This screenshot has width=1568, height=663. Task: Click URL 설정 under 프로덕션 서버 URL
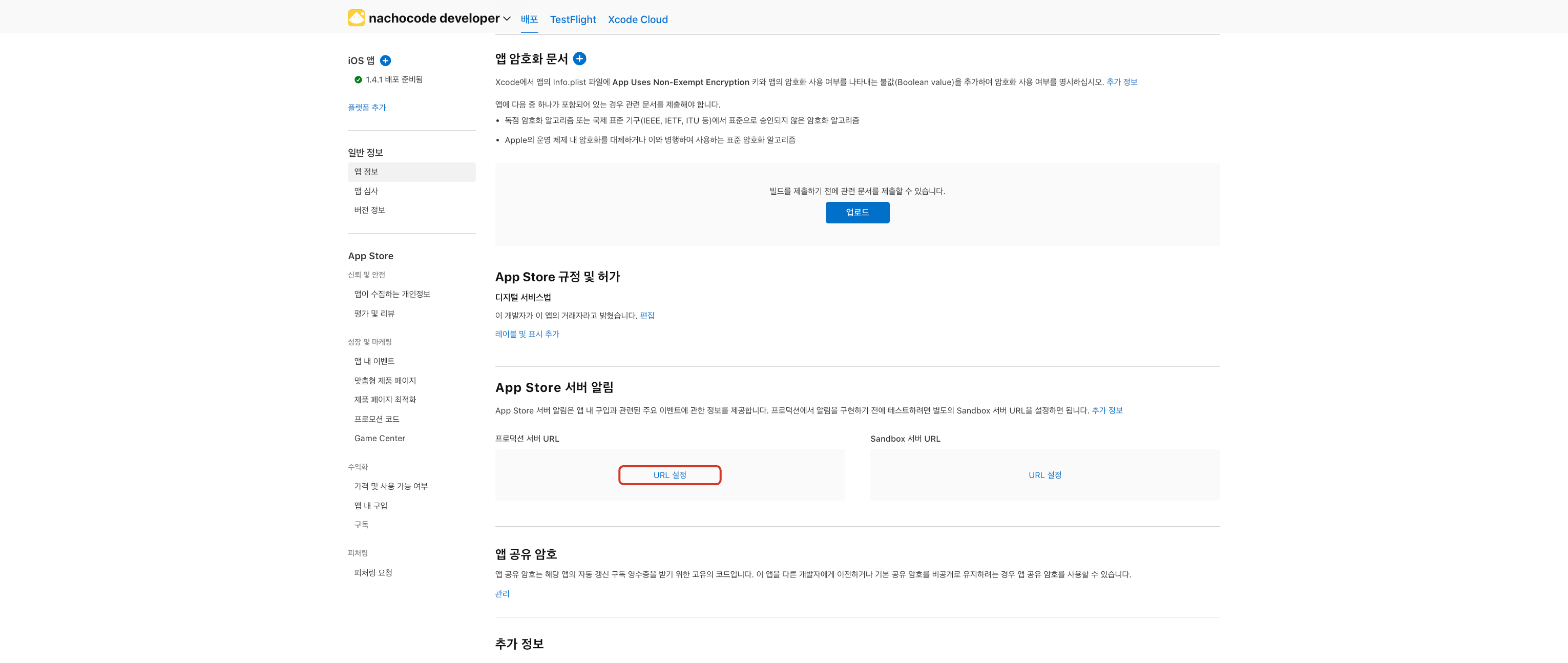tap(670, 475)
